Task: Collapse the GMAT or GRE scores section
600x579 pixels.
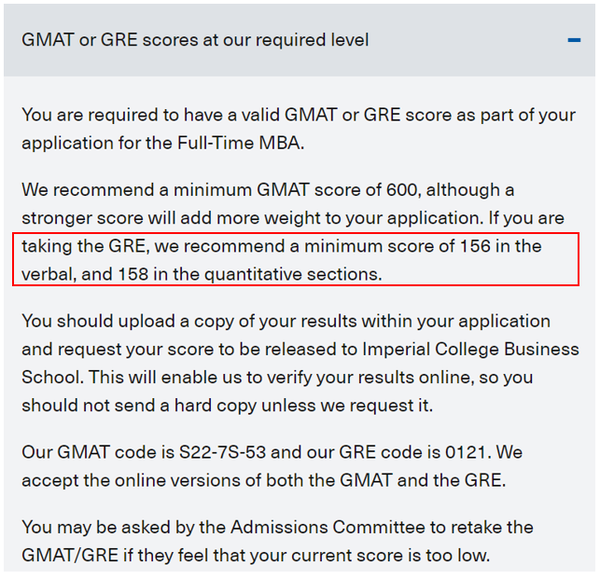Action: pyautogui.click(x=573, y=41)
